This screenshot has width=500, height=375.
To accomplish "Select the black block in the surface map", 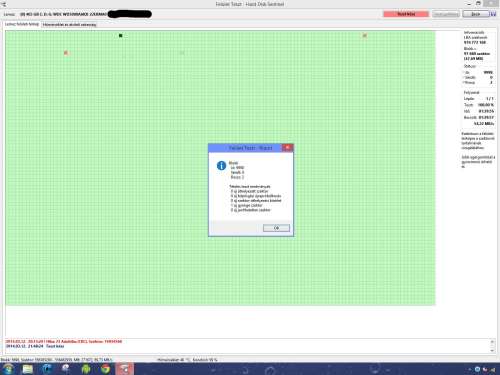I will pyautogui.click(x=121, y=35).
